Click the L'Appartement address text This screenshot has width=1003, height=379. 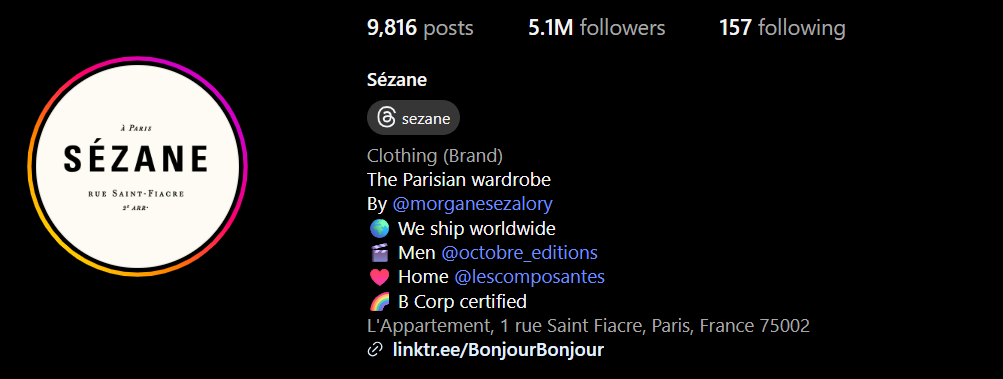click(x=588, y=326)
